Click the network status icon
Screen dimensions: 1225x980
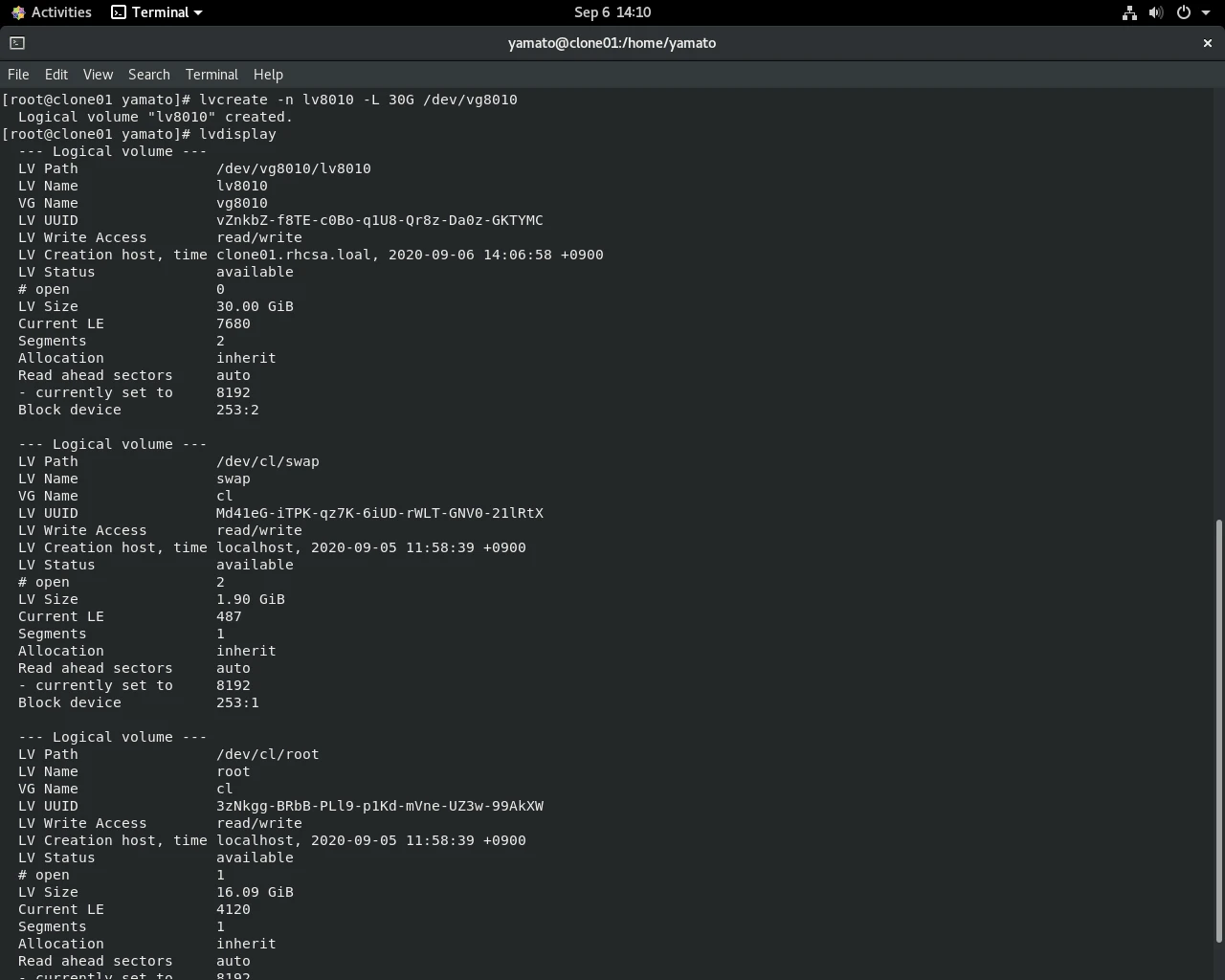pos(1129,12)
